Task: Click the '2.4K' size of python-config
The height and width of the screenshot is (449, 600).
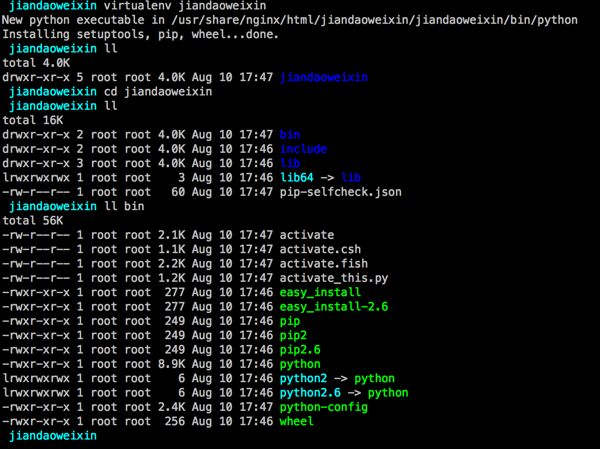Action: tap(171, 407)
